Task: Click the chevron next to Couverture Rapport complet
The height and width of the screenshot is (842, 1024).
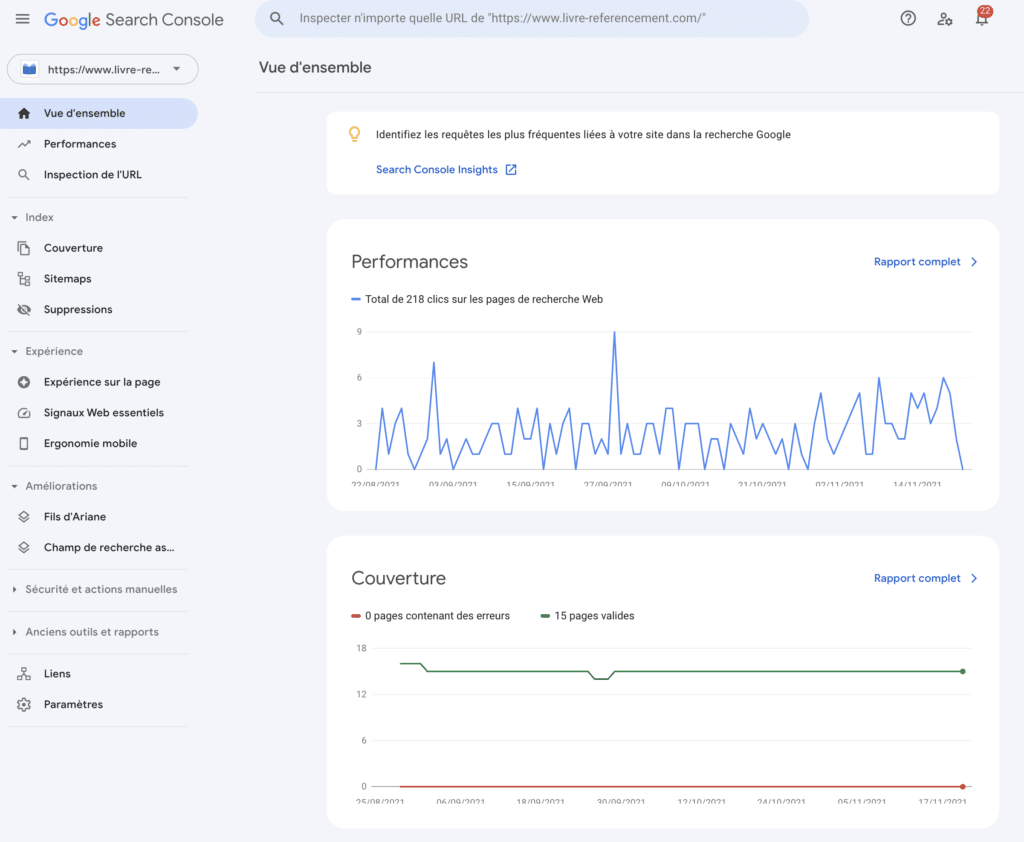Action: (974, 579)
